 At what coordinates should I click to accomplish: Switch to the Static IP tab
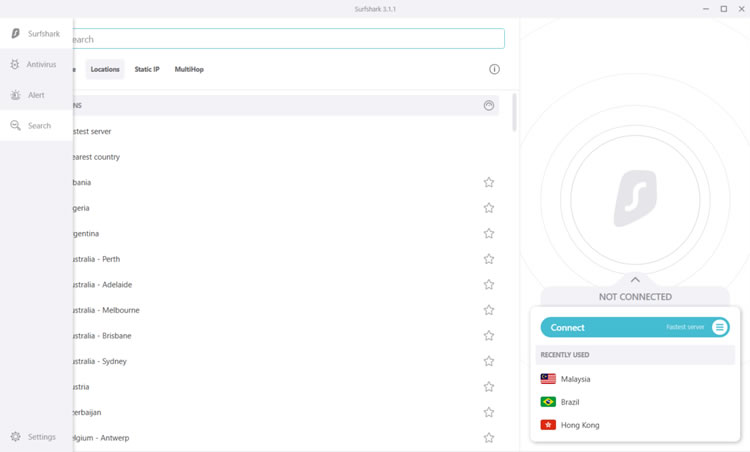[x=147, y=69]
